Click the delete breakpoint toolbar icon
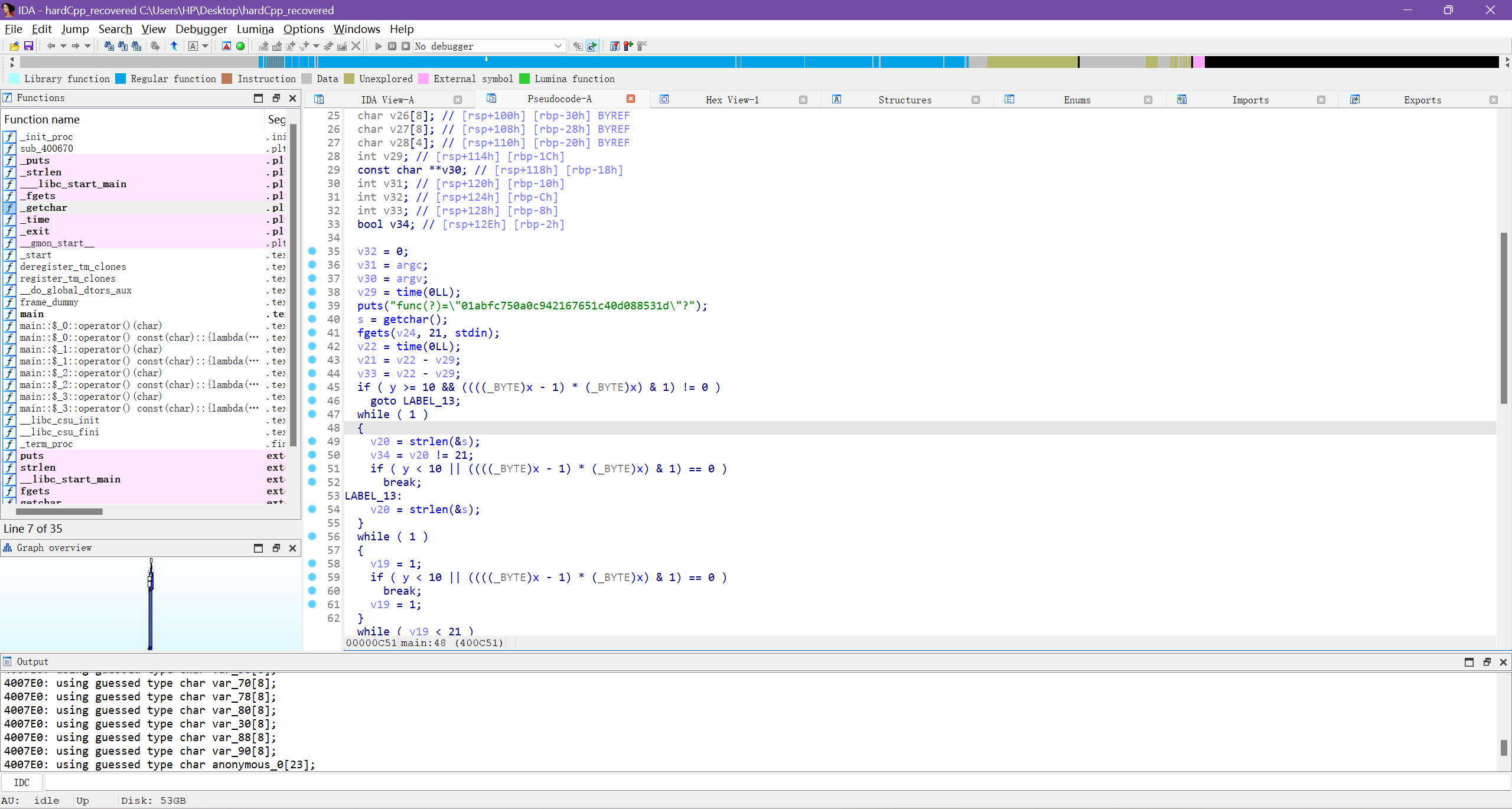 [x=643, y=46]
